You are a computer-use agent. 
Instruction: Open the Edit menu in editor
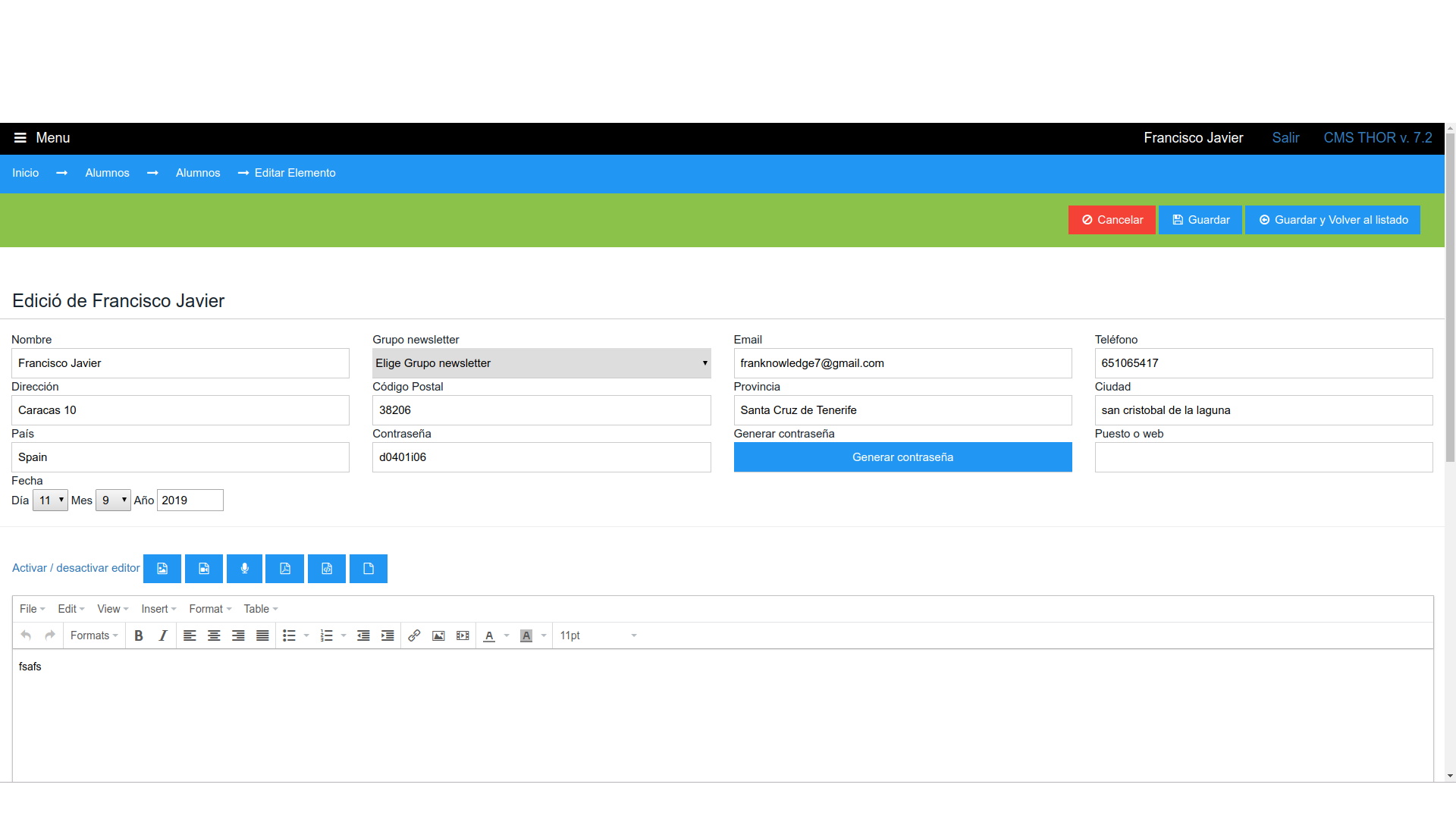[x=70, y=608]
